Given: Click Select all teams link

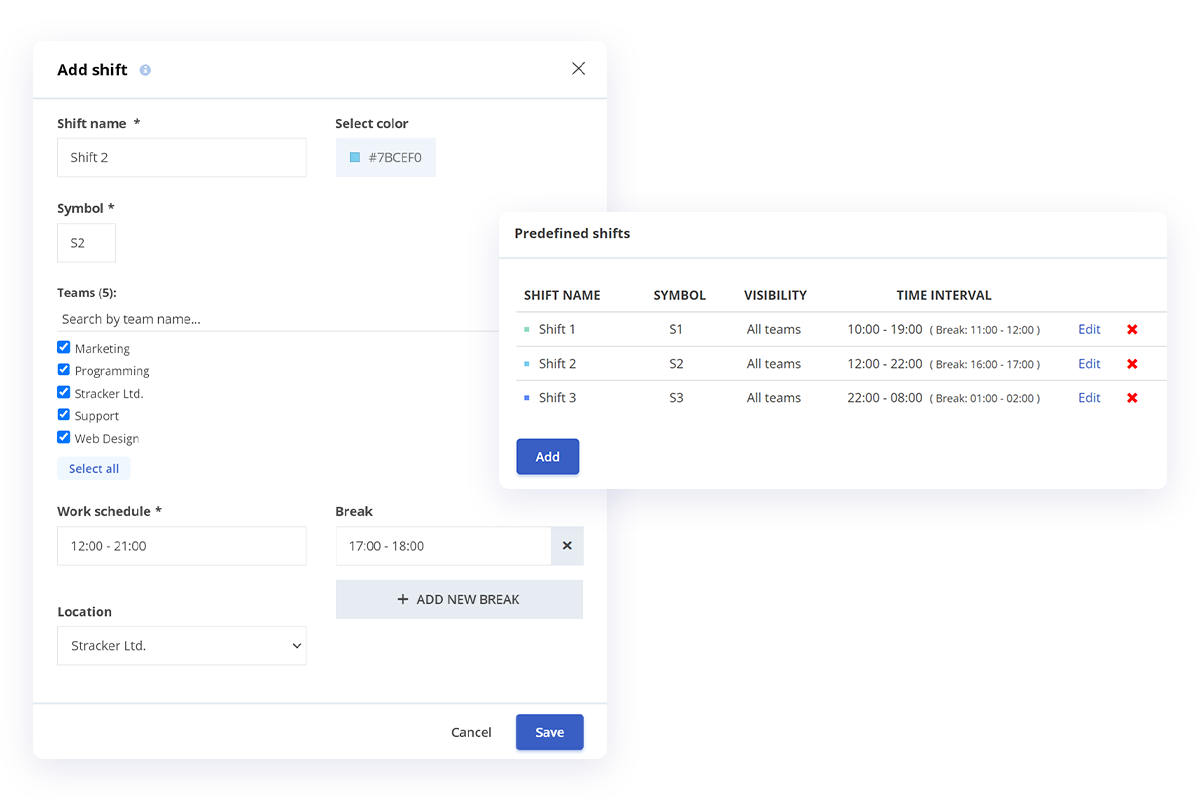Looking at the screenshot, I should 93,467.
